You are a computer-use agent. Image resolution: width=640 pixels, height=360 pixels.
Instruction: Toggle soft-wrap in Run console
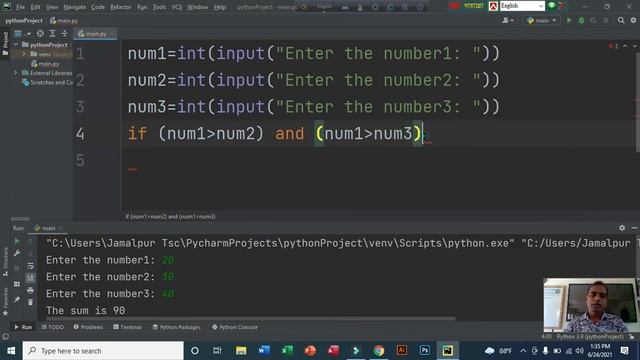30,266
